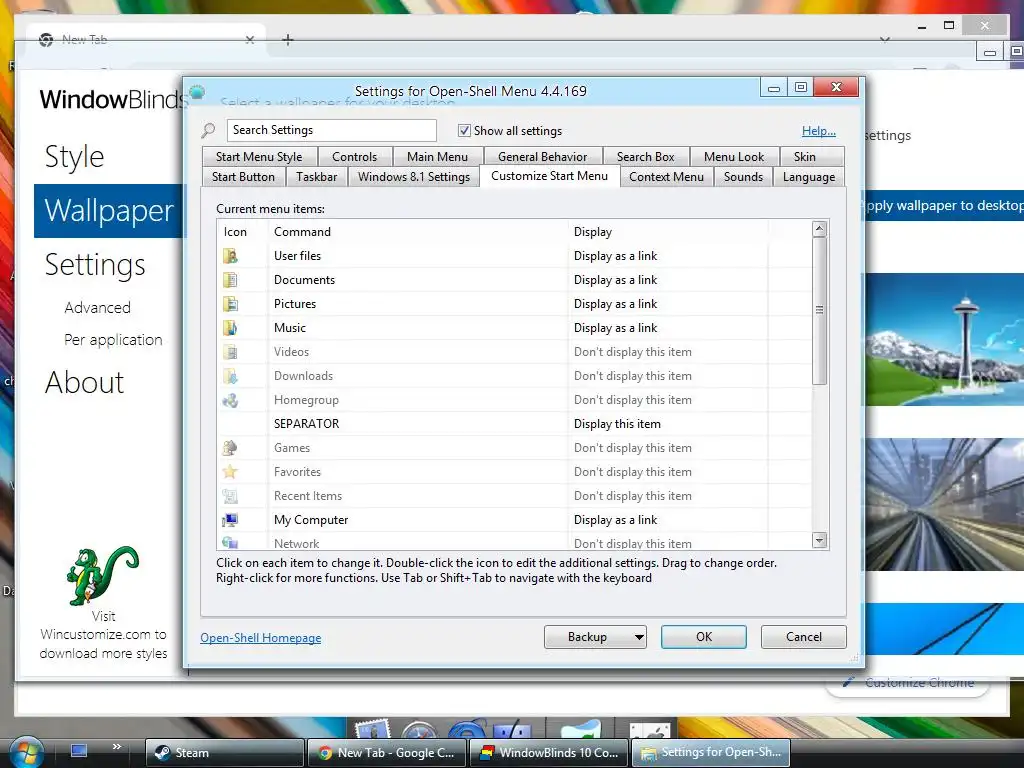Confirm settings with the OK button
This screenshot has height=768, width=1024.
pyautogui.click(x=704, y=637)
